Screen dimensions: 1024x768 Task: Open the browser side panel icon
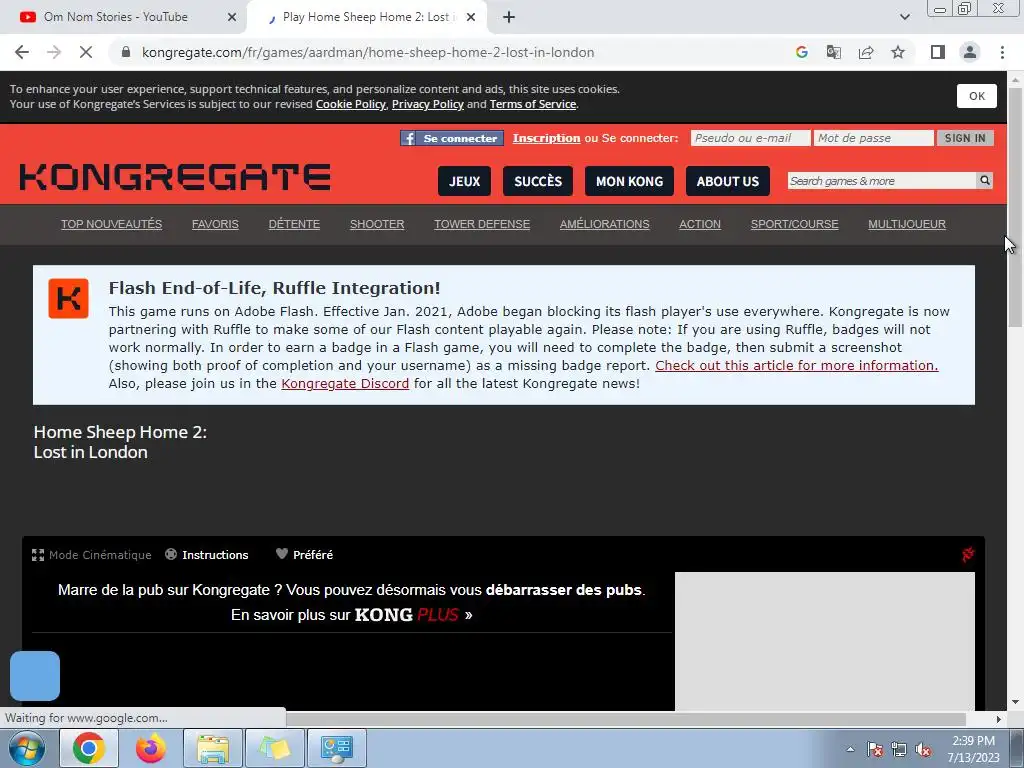(x=938, y=52)
